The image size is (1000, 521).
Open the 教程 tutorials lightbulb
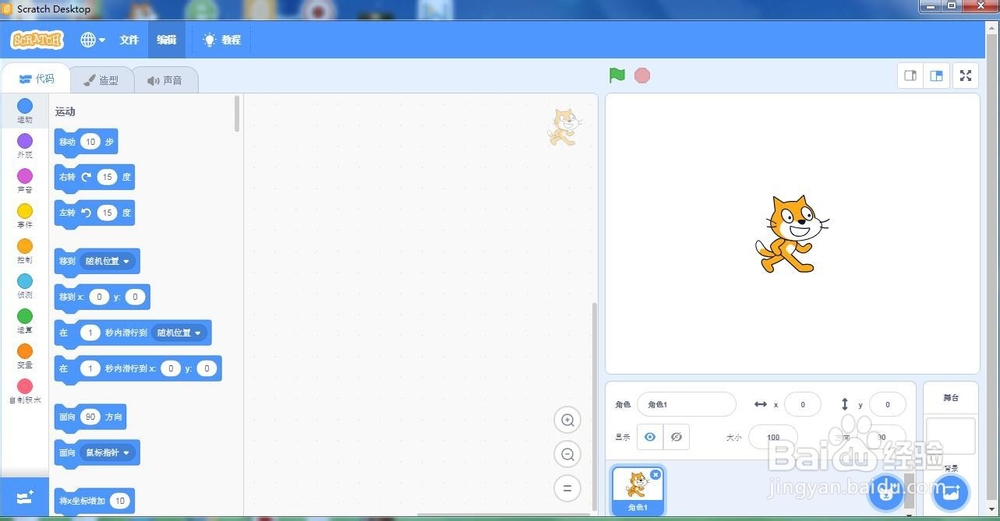(x=222, y=40)
